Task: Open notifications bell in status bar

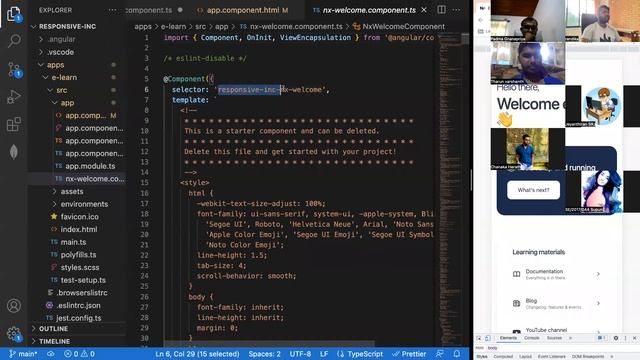Action: (x=457, y=354)
